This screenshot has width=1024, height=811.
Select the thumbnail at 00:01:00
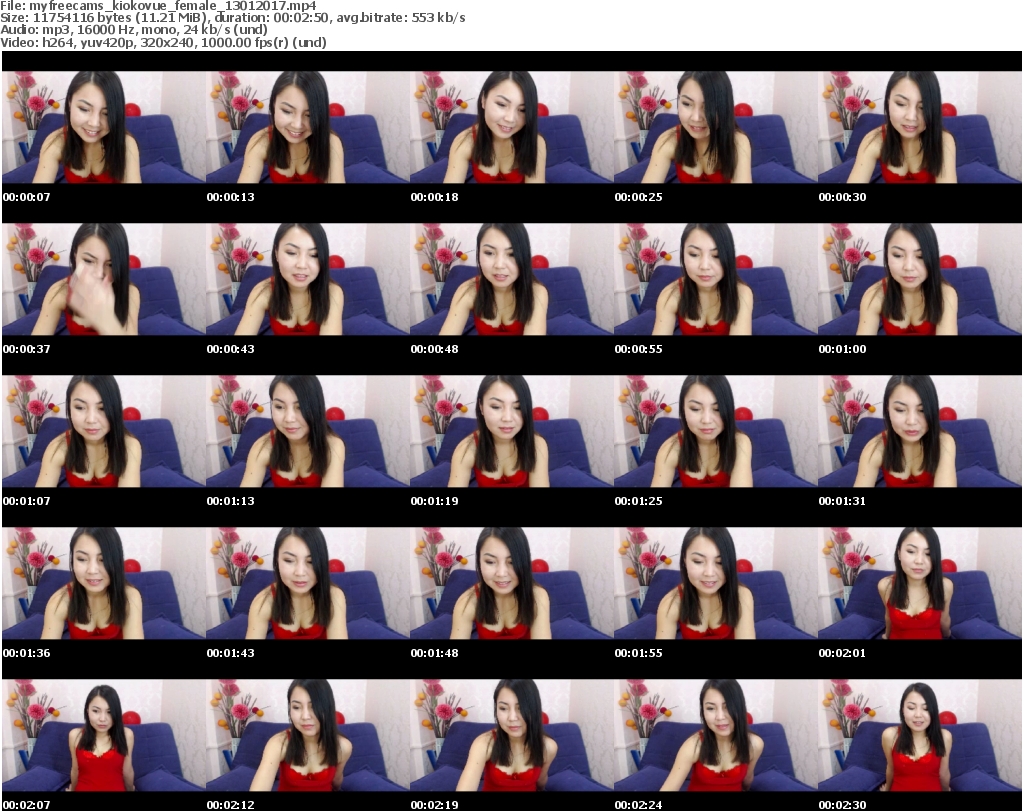click(920, 279)
